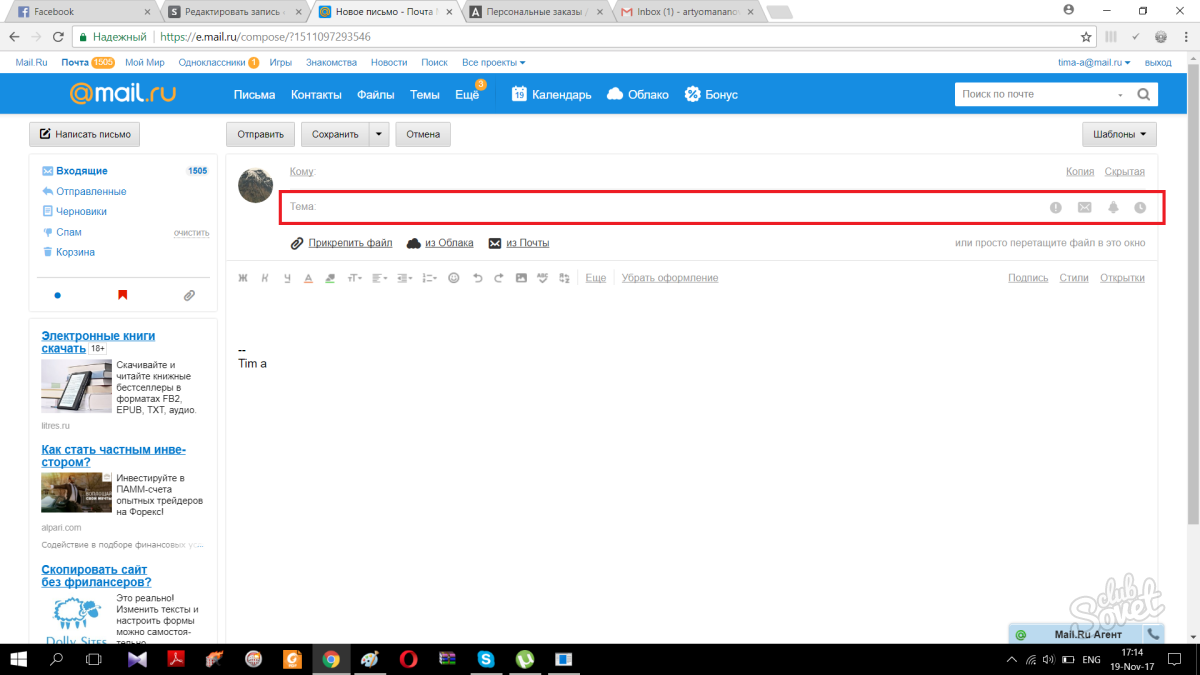
Task: Schedule delayed sending with clock icon
Action: tap(1140, 207)
